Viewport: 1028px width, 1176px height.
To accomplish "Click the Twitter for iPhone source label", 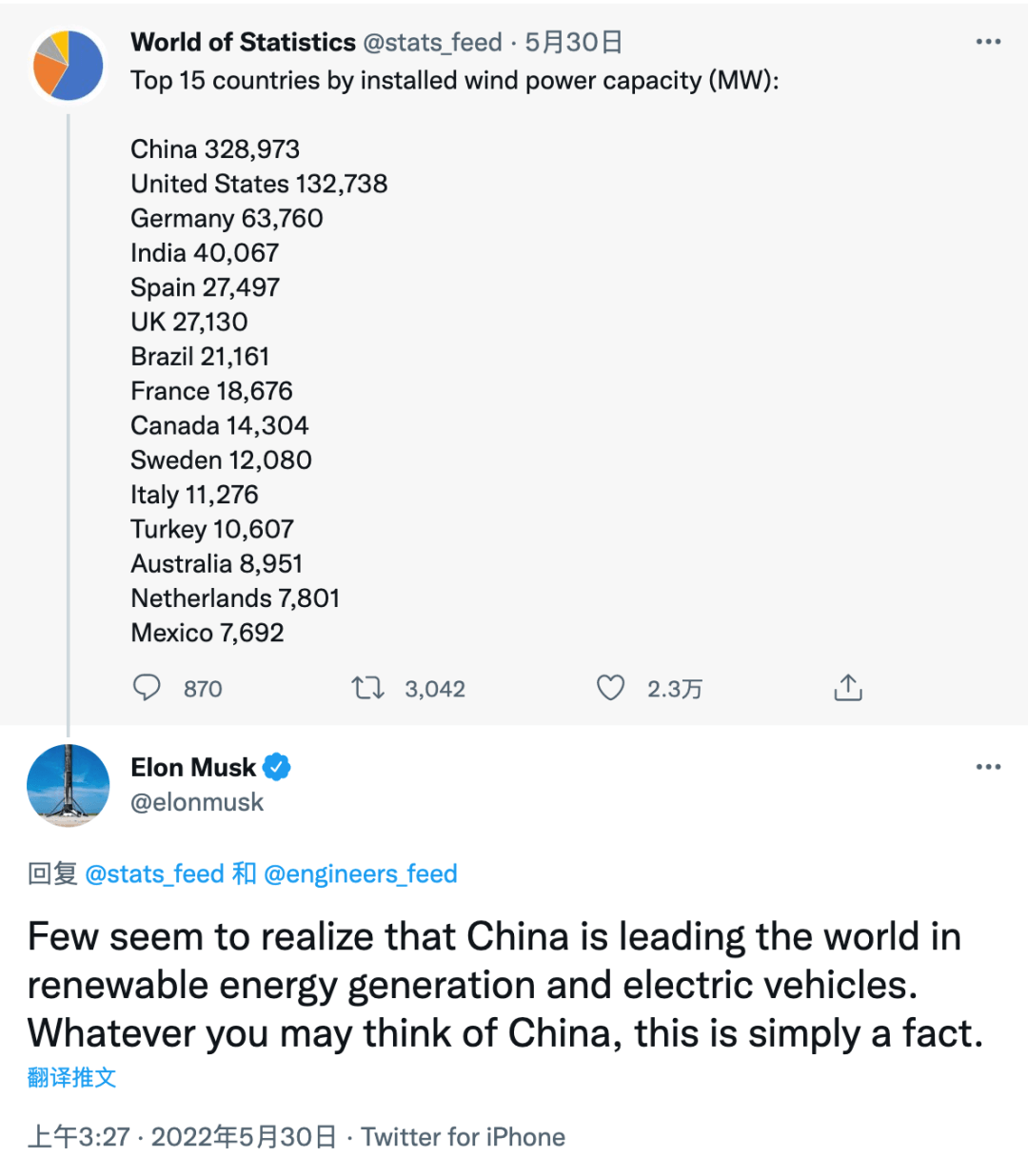I will [463, 1137].
